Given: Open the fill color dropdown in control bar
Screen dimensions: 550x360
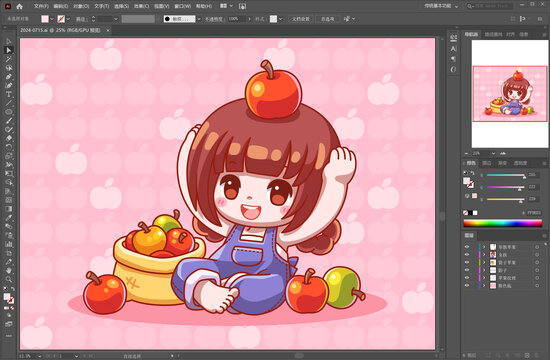Looking at the screenshot, I should (x=52, y=19).
